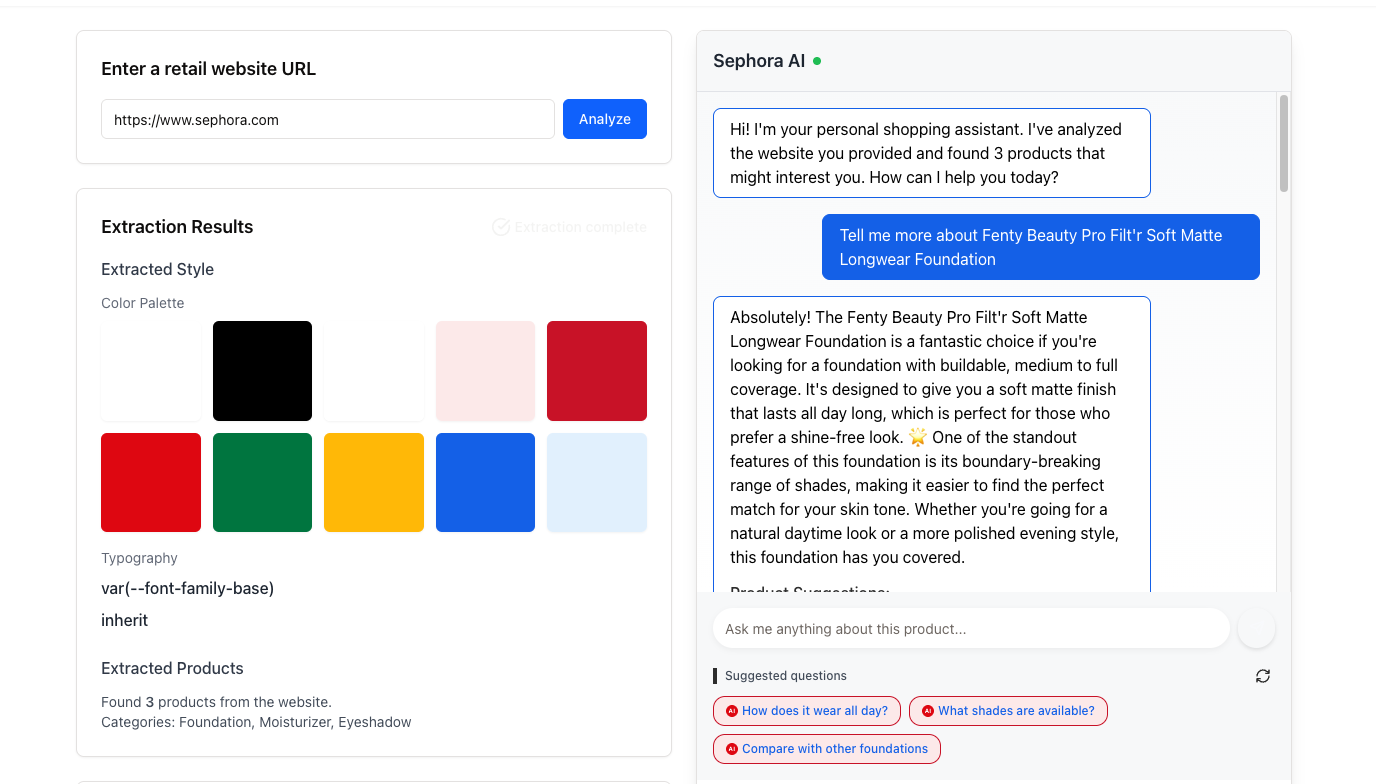Image resolution: width=1376 pixels, height=784 pixels.
Task: Click the Analyze button
Action: click(605, 119)
